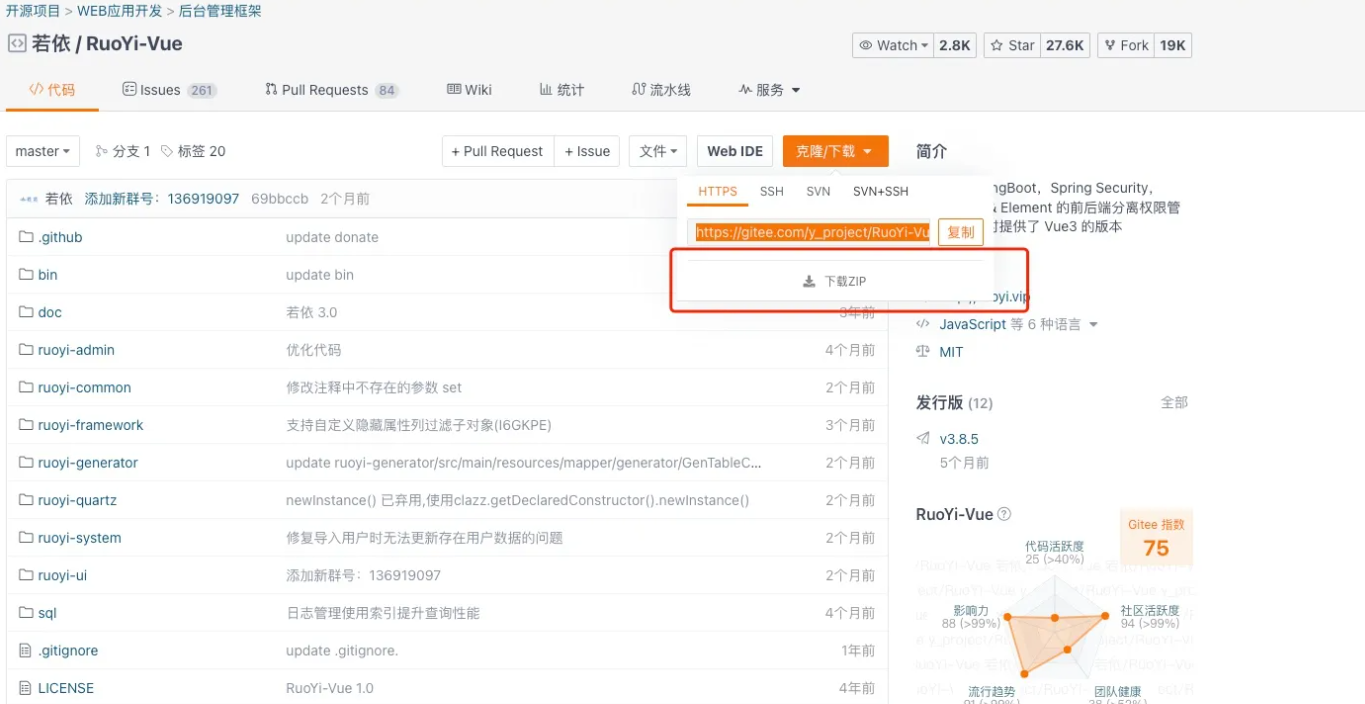This screenshot has height=704, width=1365.
Task: Click the ruoyi-admin folder icon
Action: (x=26, y=350)
